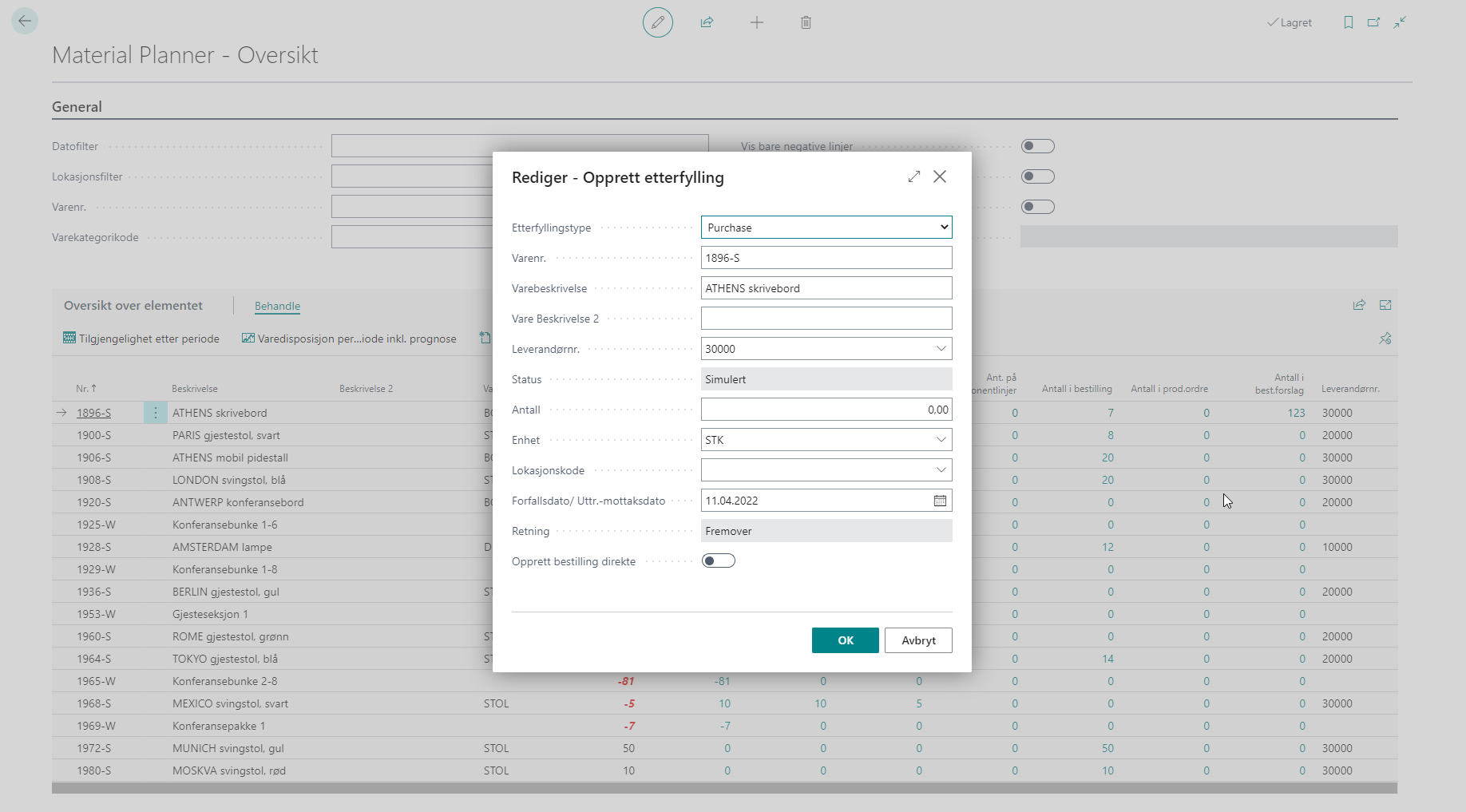Confirm the dialog with OK
The width and height of the screenshot is (1466, 812).
point(845,640)
